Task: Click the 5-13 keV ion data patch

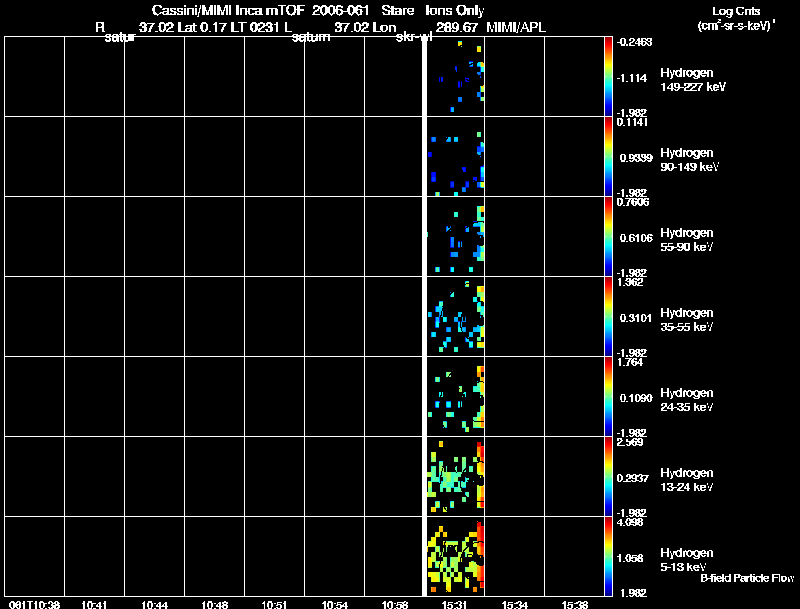Action: click(x=456, y=556)
